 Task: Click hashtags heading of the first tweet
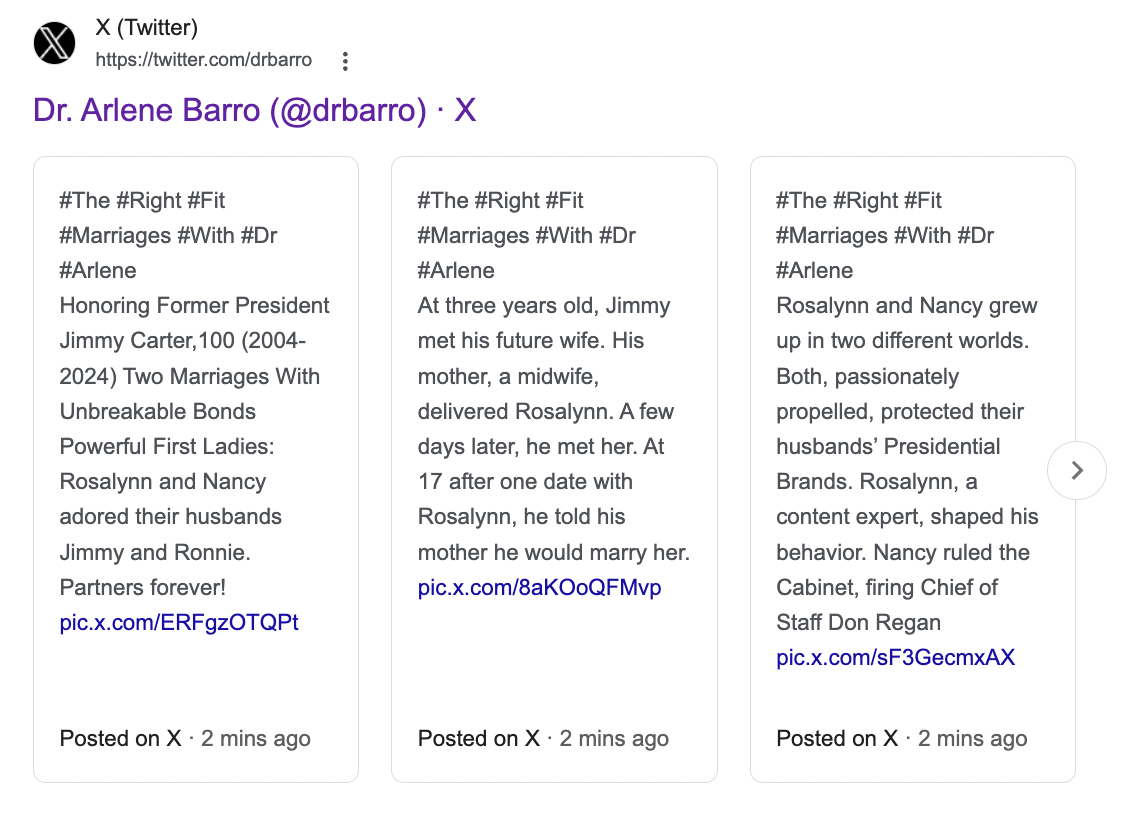(x=168, y=235)
